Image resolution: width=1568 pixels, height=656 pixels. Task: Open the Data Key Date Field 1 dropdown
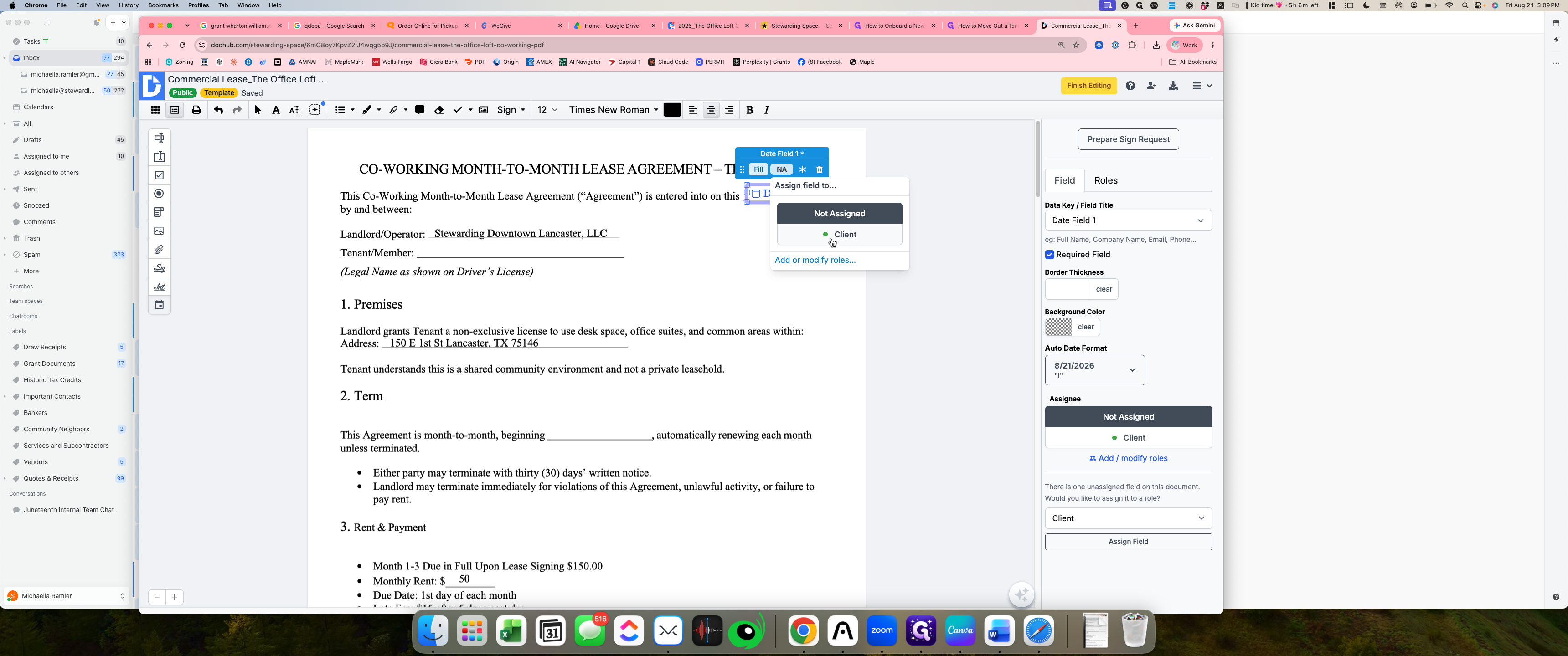coord(1128,220)
